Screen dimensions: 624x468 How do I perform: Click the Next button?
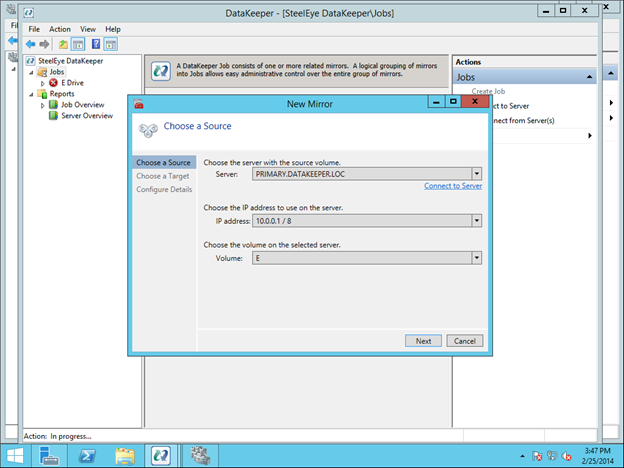coord(423,341)
